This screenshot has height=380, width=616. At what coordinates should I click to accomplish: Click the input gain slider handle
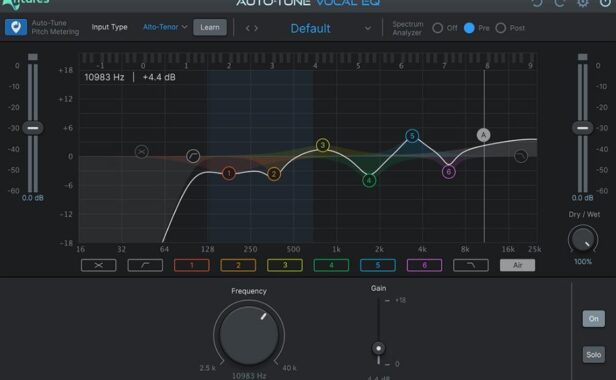33,128
